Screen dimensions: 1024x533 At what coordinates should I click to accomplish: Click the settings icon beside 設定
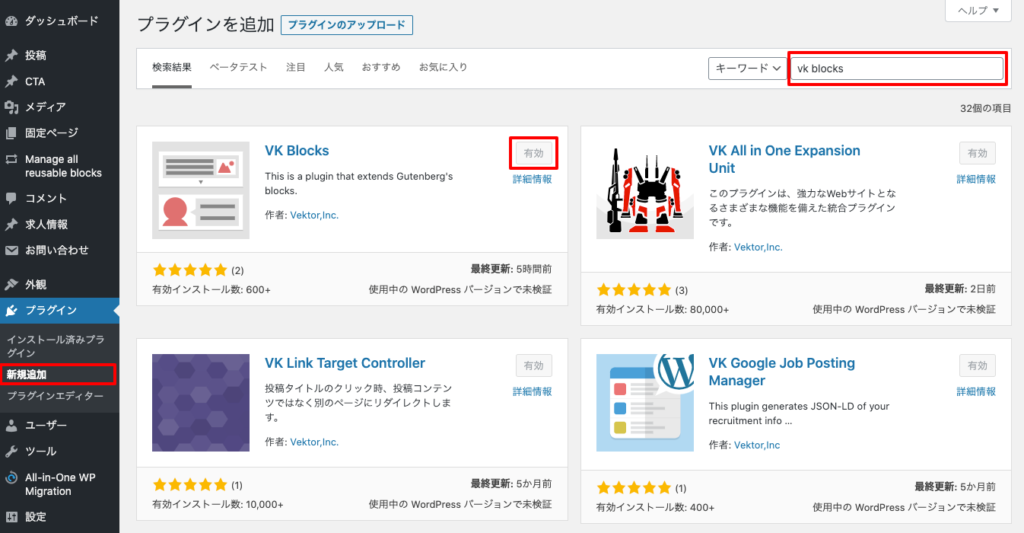pos(11,517)
